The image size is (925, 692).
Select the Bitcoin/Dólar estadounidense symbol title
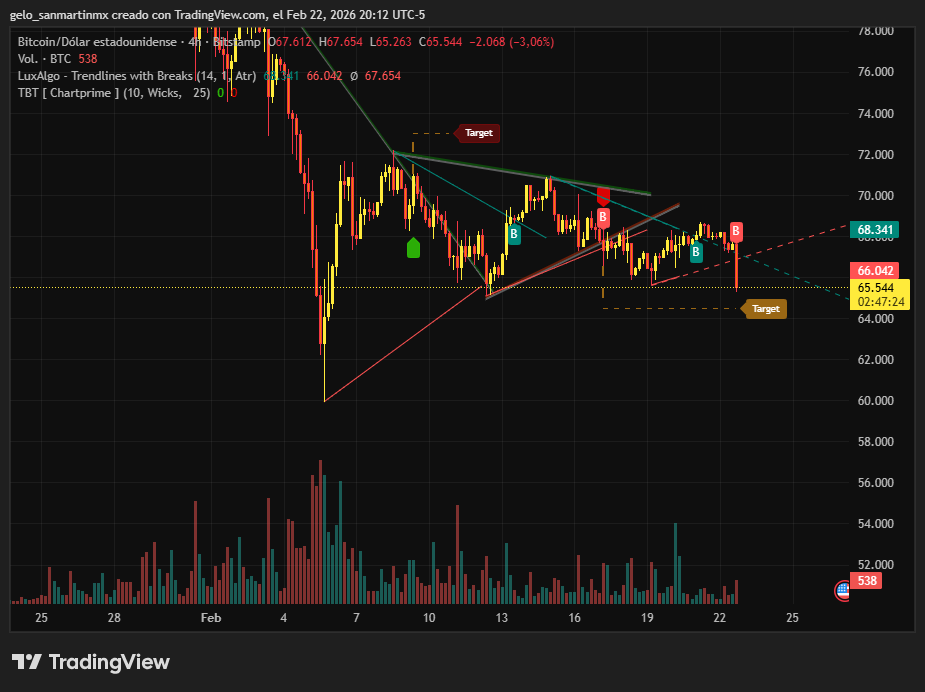pyautogui.click(x=97, y=42)
